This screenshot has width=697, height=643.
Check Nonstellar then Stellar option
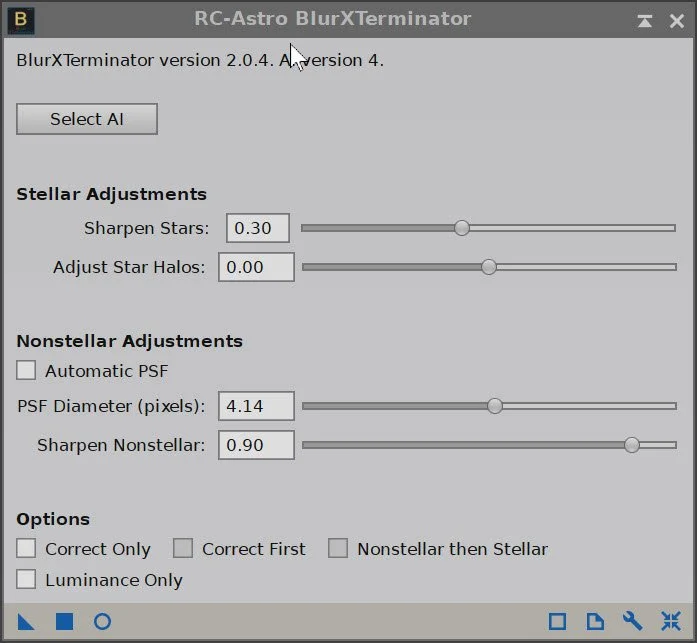tap(338, 548)
